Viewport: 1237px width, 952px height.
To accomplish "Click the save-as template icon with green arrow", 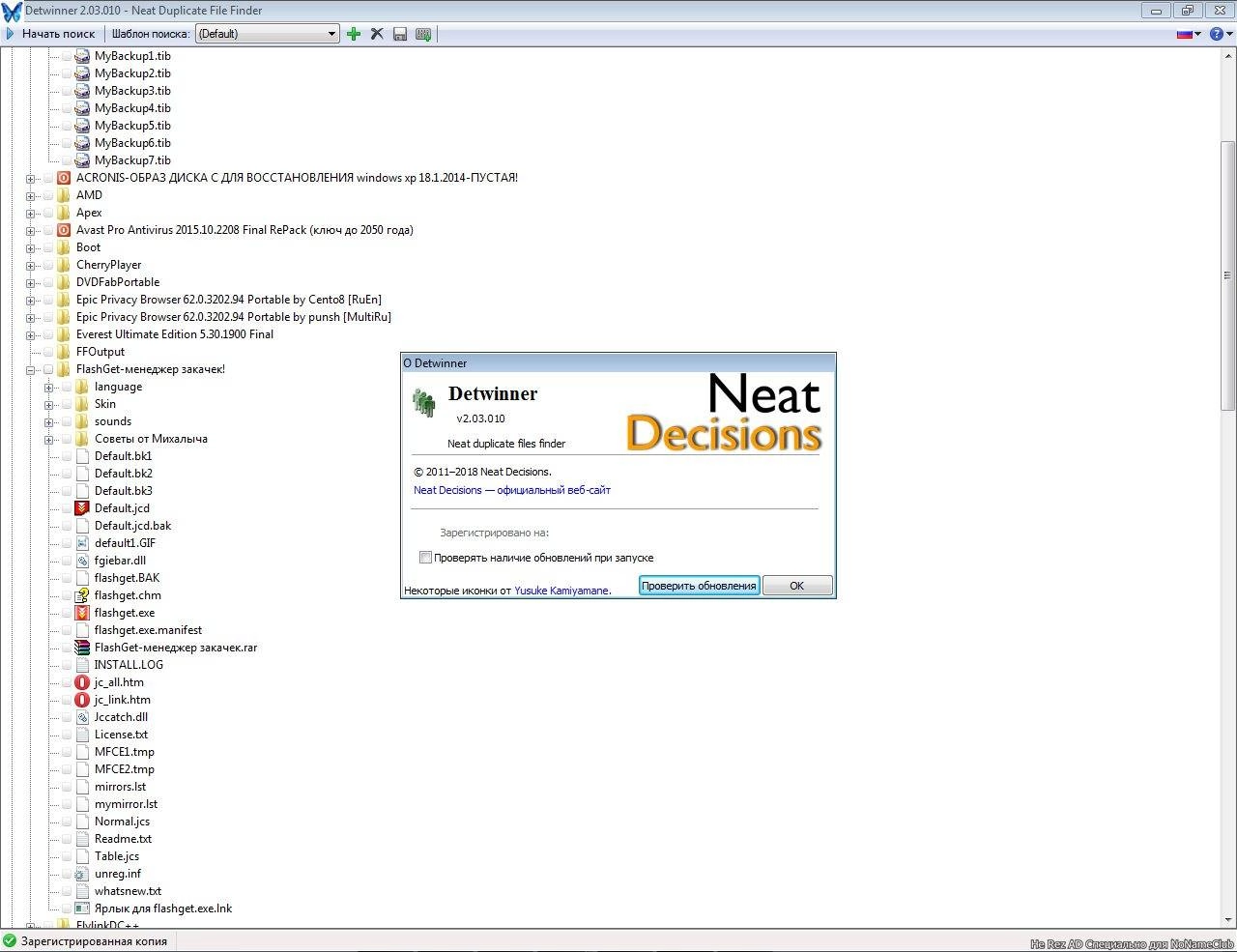I will point(423,34).
